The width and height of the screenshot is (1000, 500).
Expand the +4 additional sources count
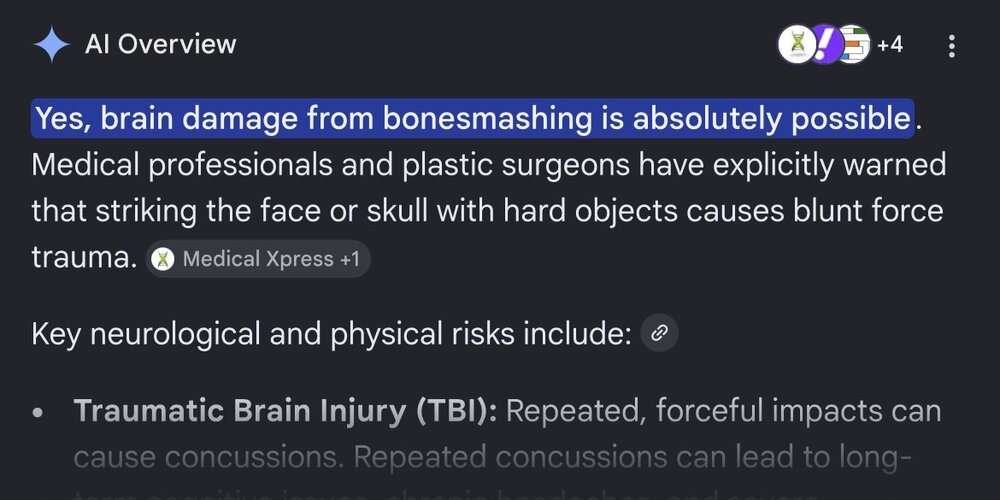(x=890, y=45)
